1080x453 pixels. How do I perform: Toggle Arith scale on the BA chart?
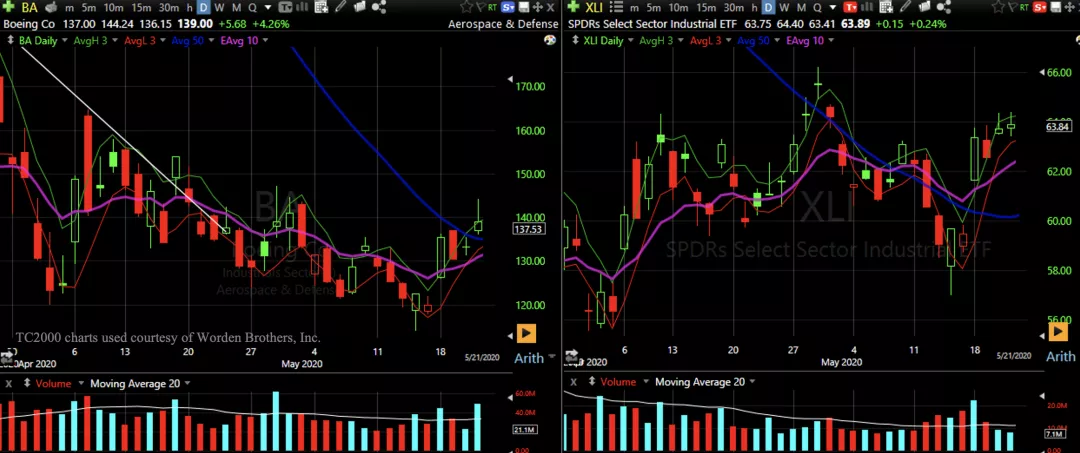pyautogui.click(x=529, y=357)
